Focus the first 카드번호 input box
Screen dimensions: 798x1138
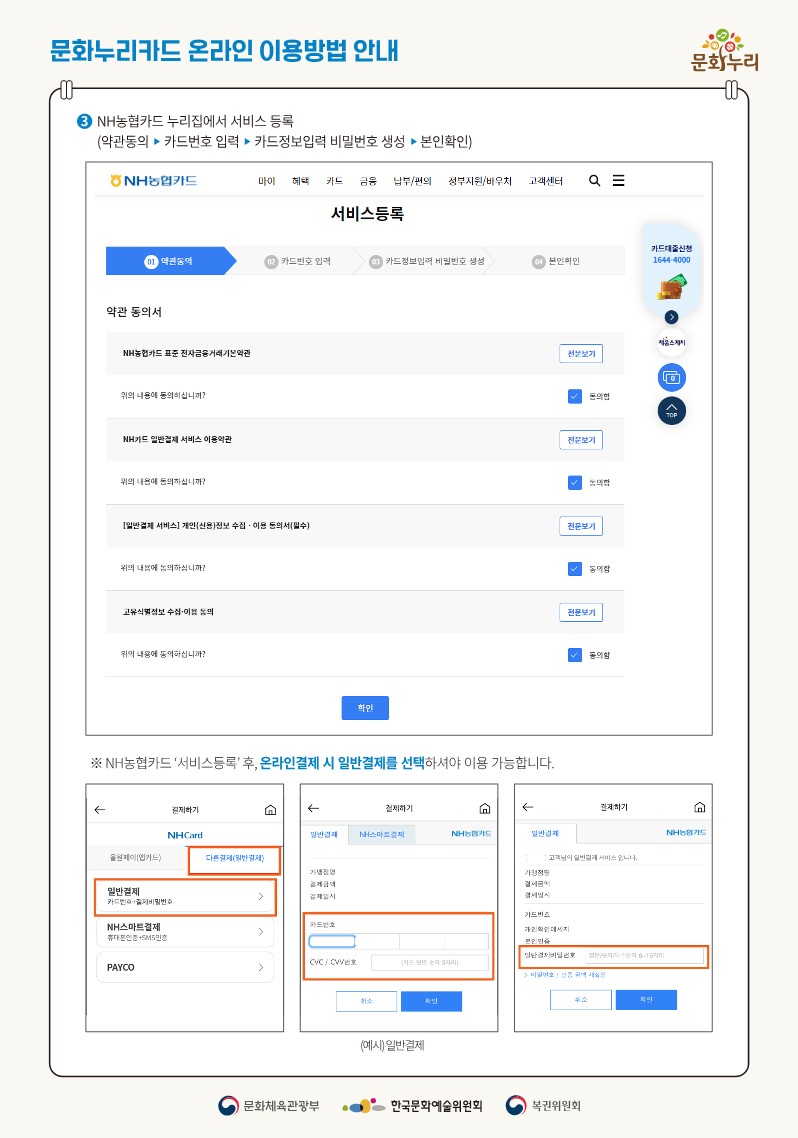332,941
